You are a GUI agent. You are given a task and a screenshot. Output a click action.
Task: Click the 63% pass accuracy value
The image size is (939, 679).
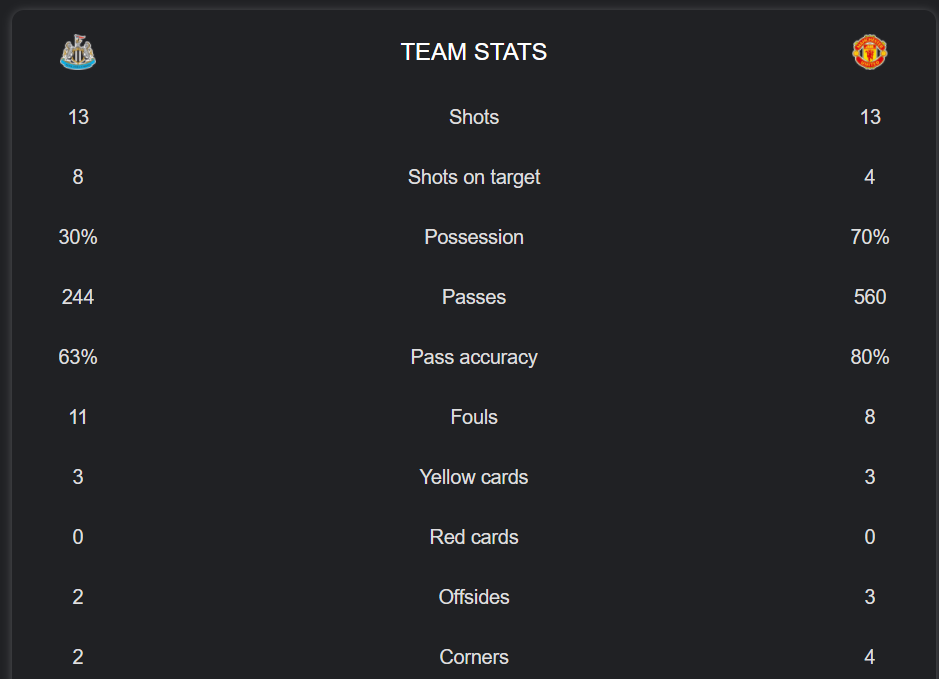coord(78,357)
